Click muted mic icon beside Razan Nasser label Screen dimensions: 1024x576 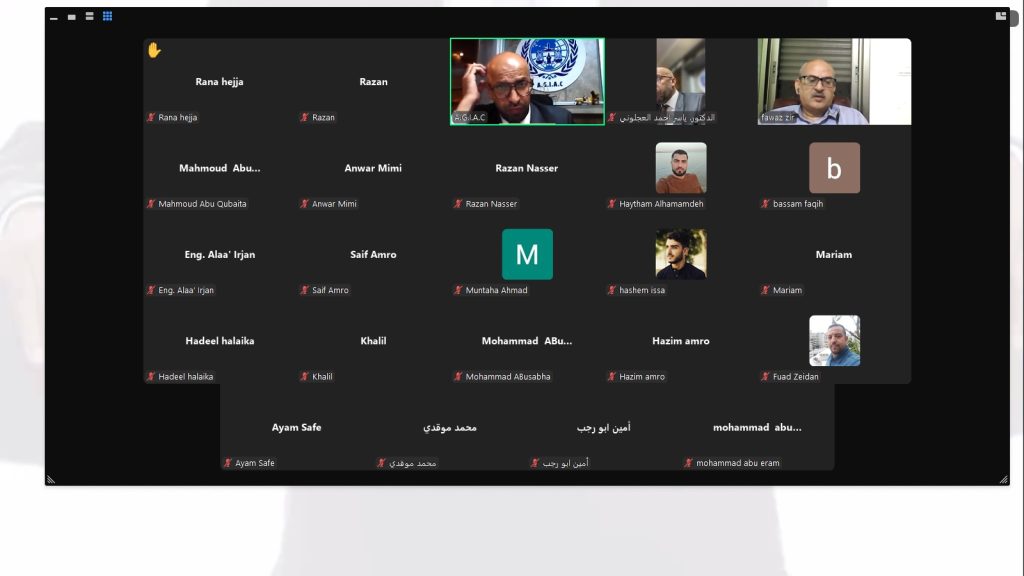pyautogui.click(x=458, y=204)
